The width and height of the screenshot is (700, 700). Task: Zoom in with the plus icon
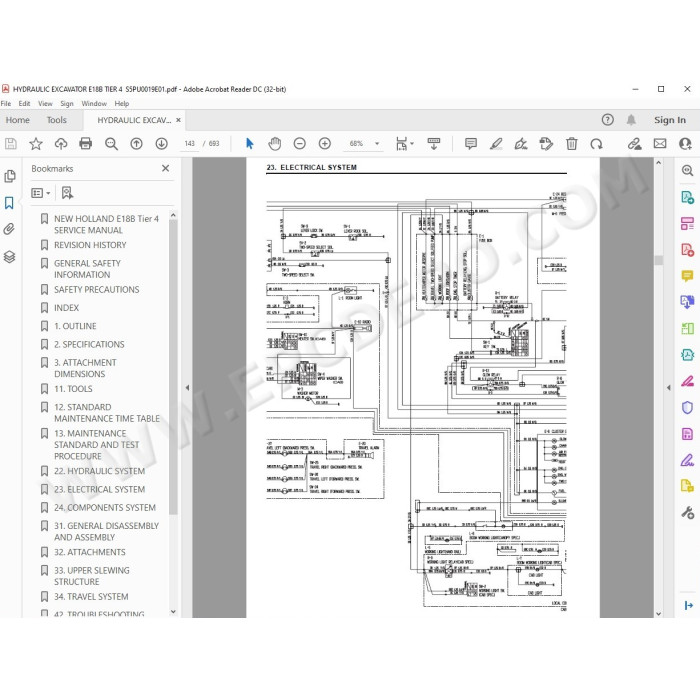(325, 144)
